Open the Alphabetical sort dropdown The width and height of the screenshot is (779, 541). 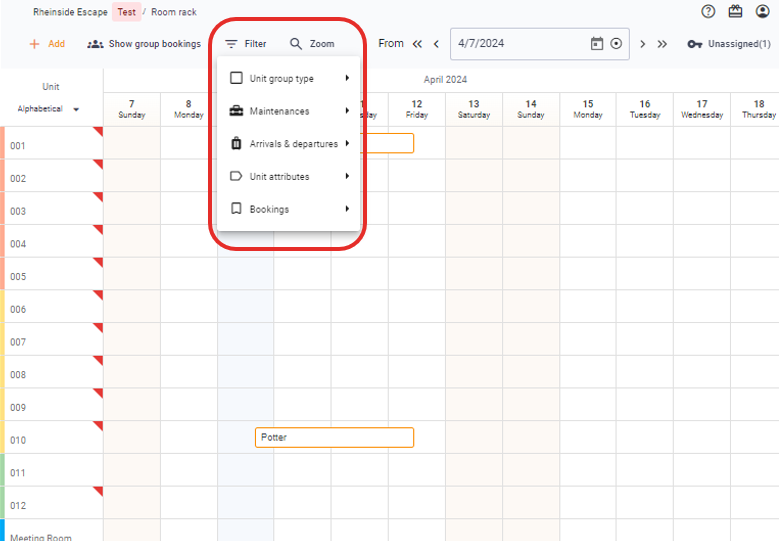49,109
